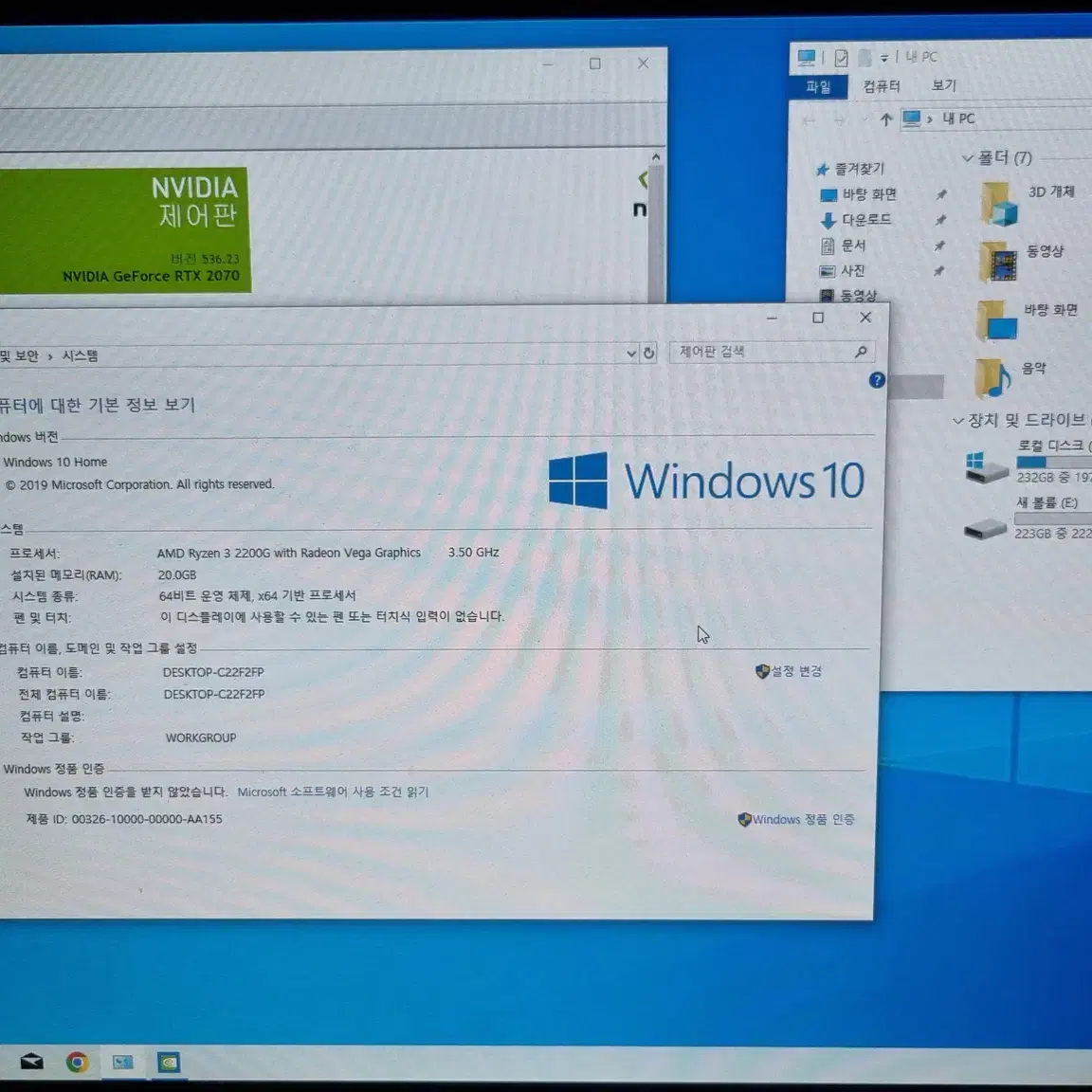Image resolution: width=1092 pixels, height=1092 pixels.
Task: Click the 20.0GB installed memory value
Action: click(x=177, y=574)
